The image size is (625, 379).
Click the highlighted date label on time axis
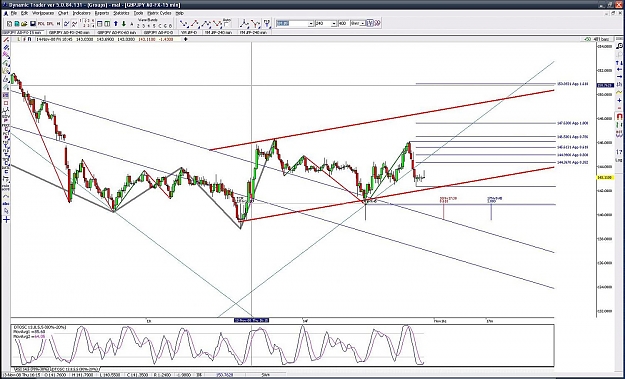click(251, 320)
